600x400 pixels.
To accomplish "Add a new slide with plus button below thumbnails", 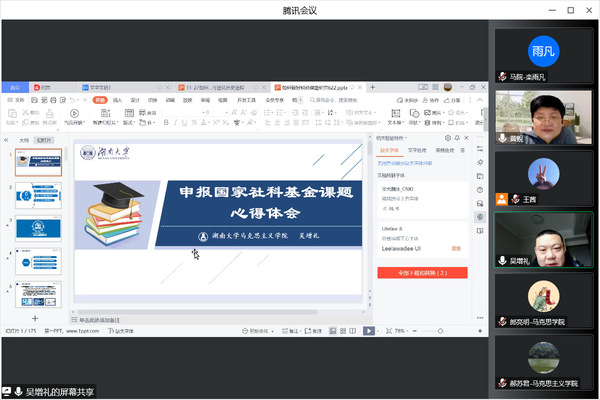I will [x=34, y=318].
